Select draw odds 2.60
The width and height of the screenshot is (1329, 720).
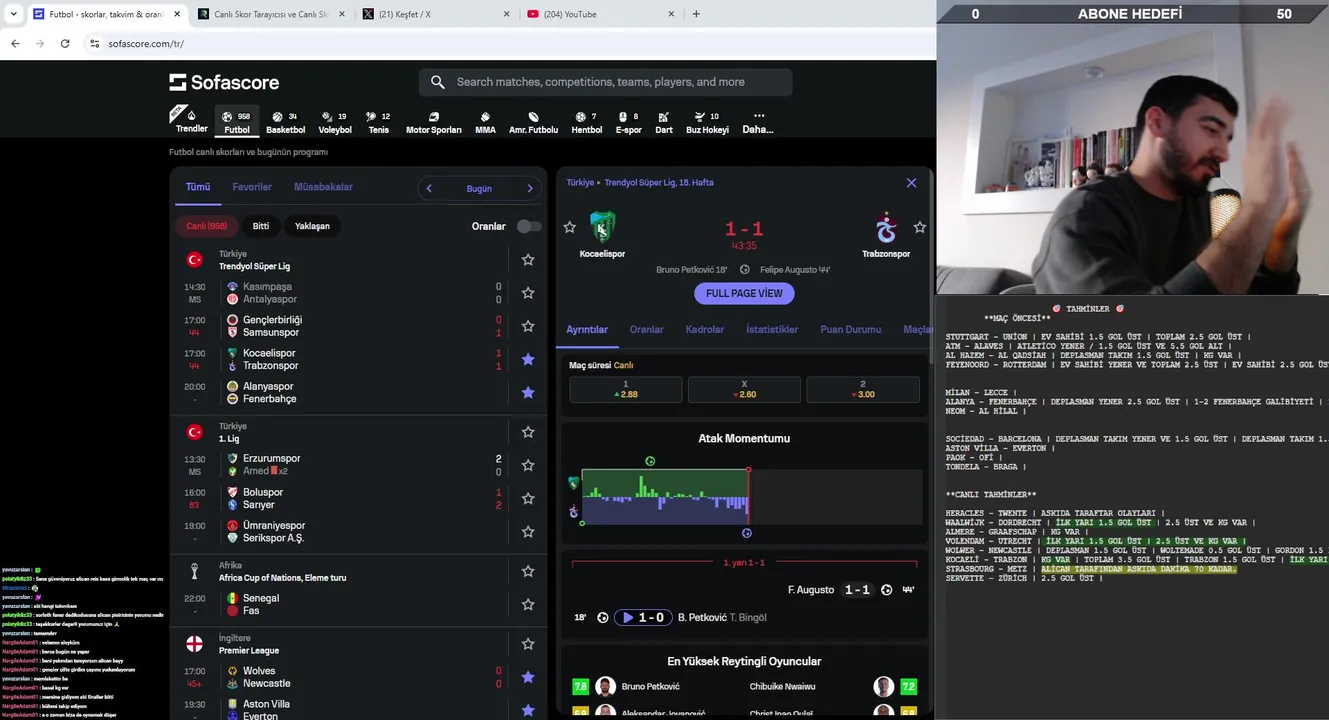pyautogui.click(x=744, y=389)
